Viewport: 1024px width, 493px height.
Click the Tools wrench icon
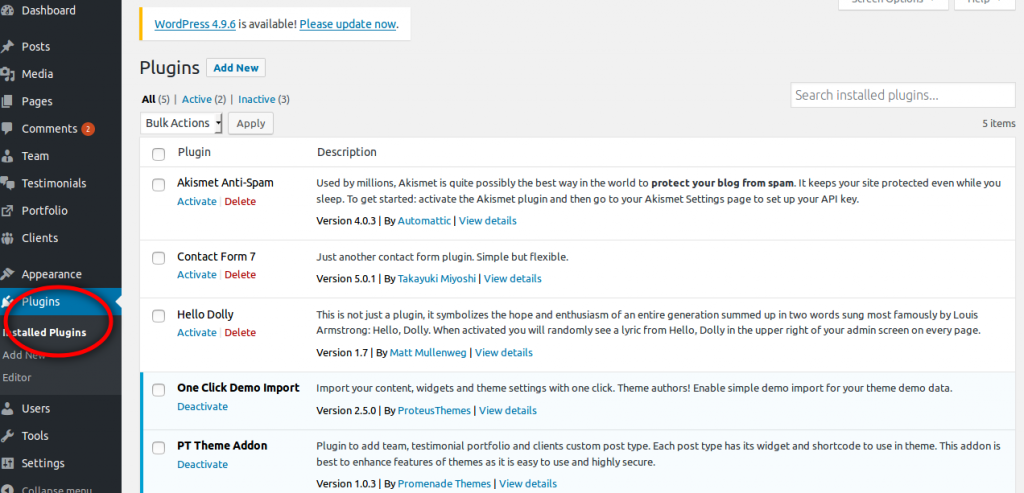pyautogui.click(x=8, y=436)
